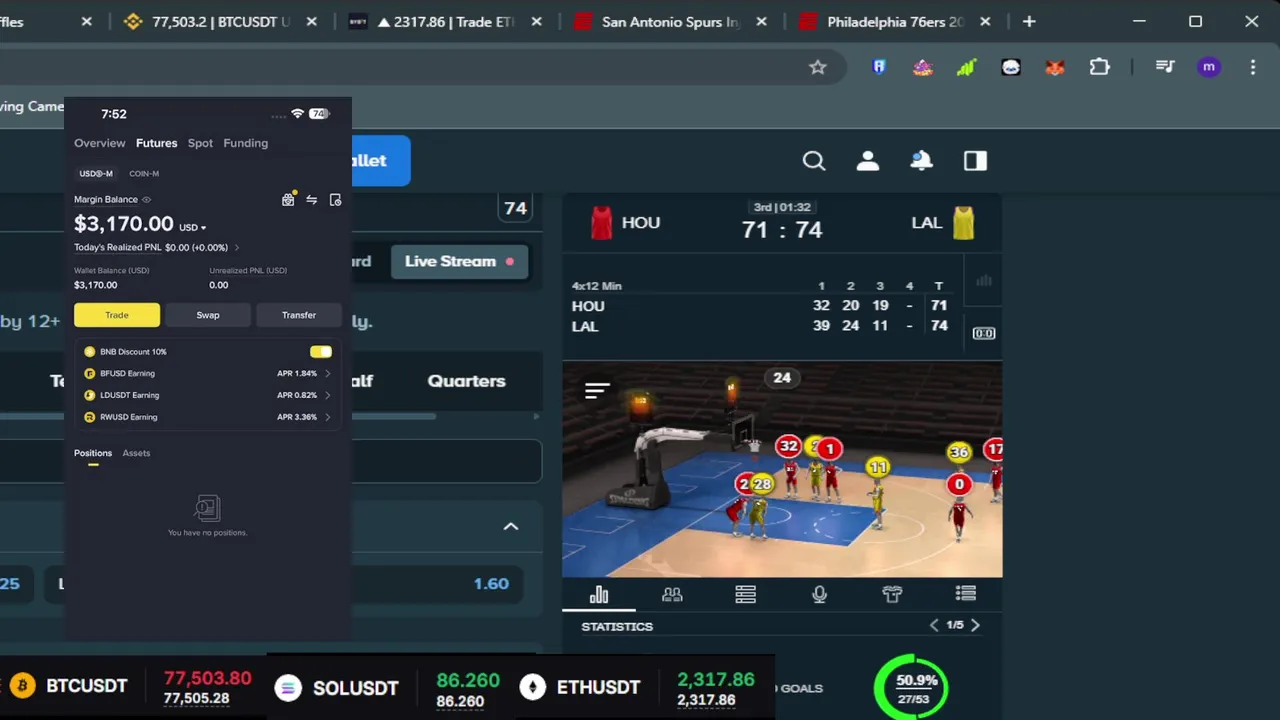This screenshot has height=720, width=1280.
Task: Toggle margin balance visibility eye icon
Action: 146,200
